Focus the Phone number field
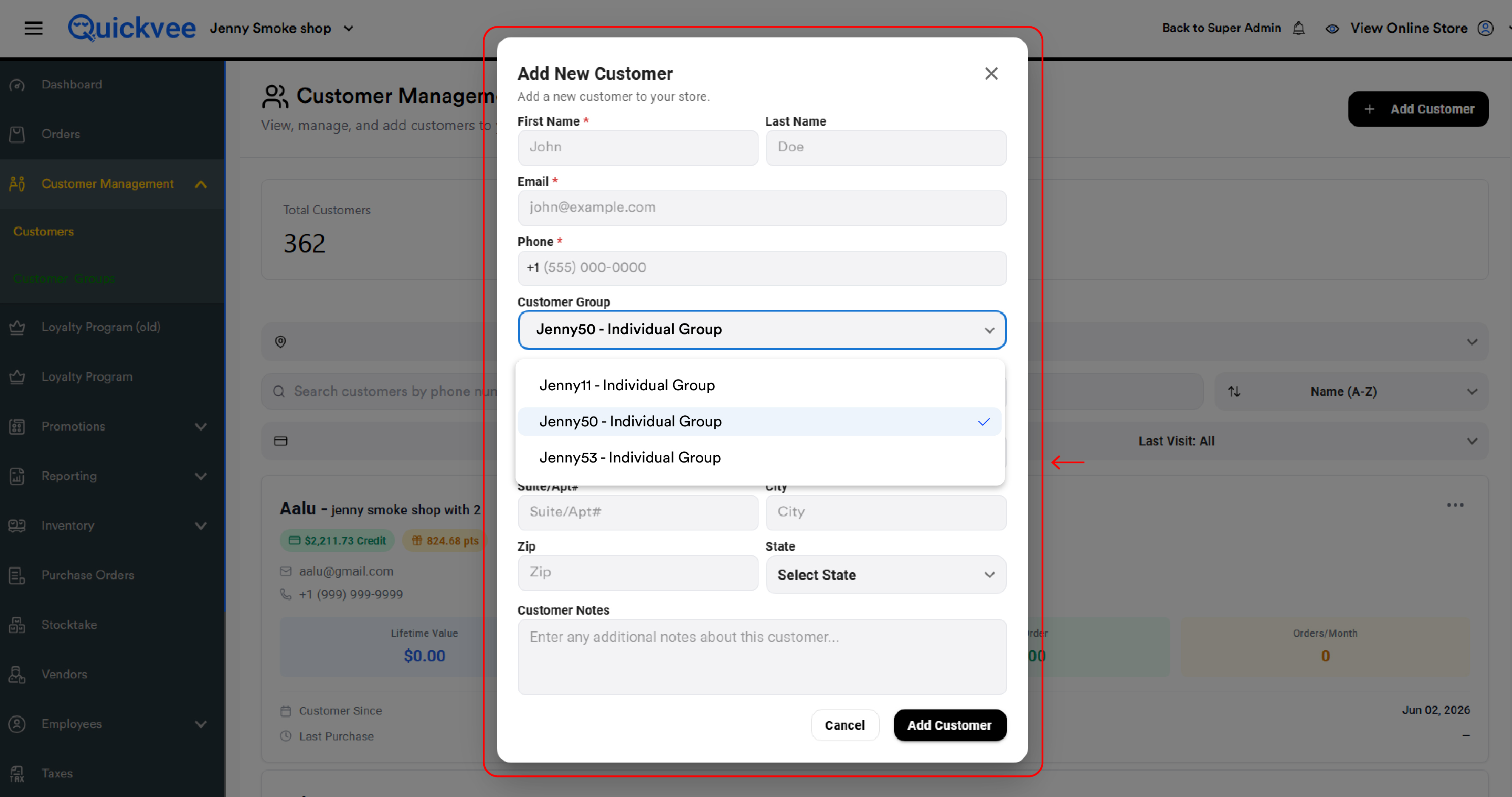1512x797 pixels. [762, 268]
